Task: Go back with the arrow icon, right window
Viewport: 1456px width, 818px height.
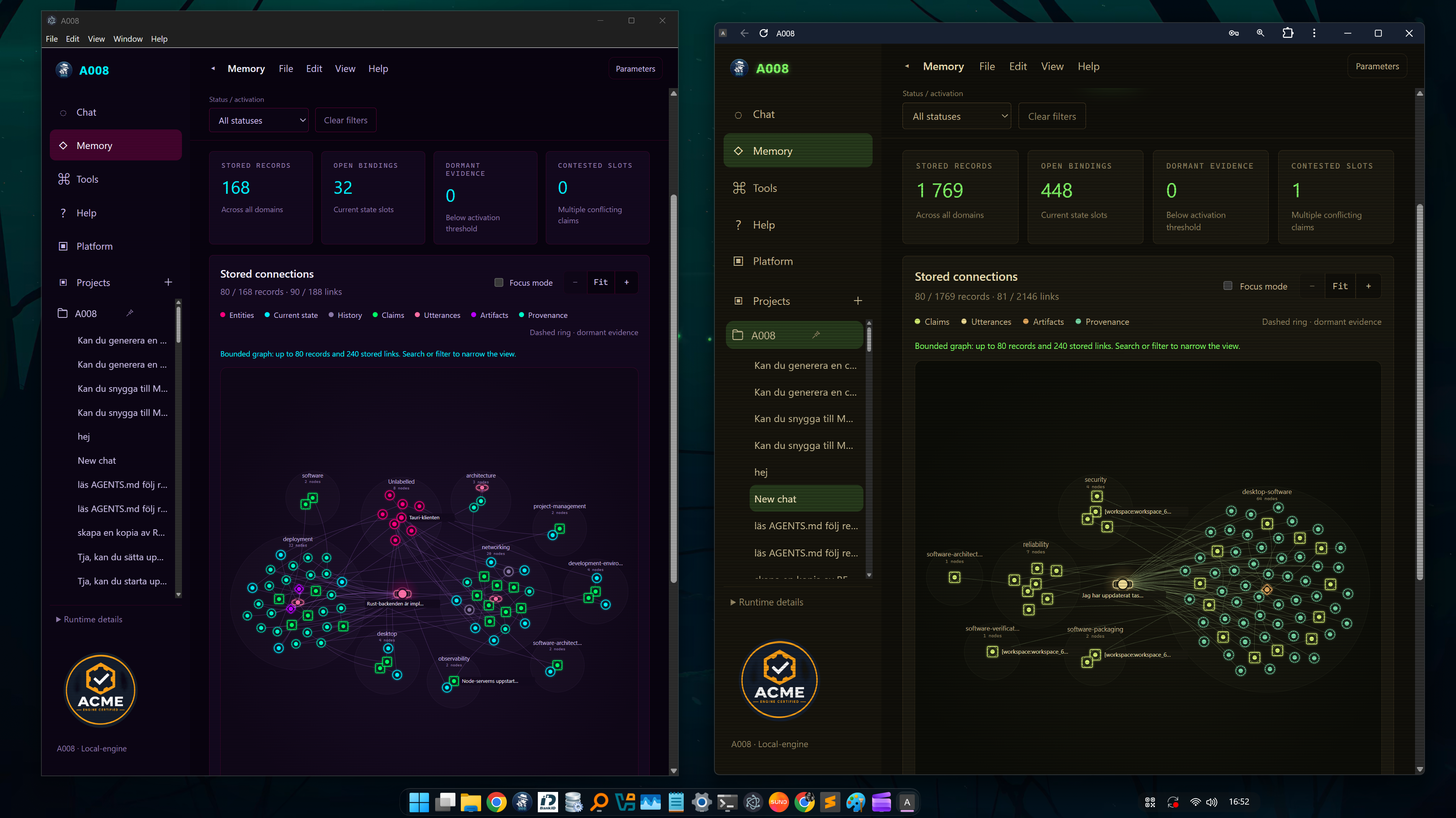Action: coord(744,33)
